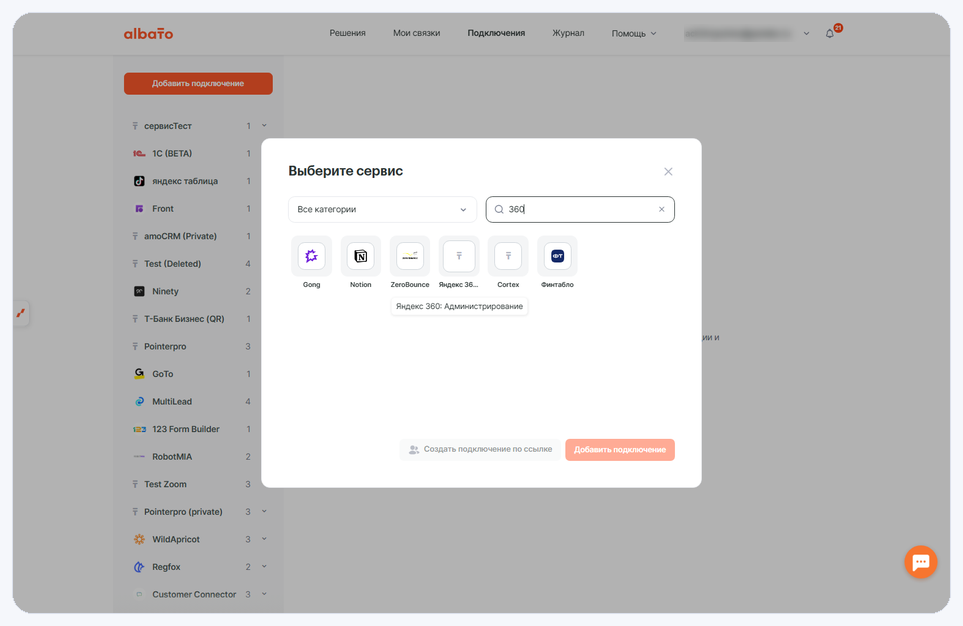This screenshot has height=626, width=963.
Task: Expand the Regfox connections chevron
Action: coord(264,566)
